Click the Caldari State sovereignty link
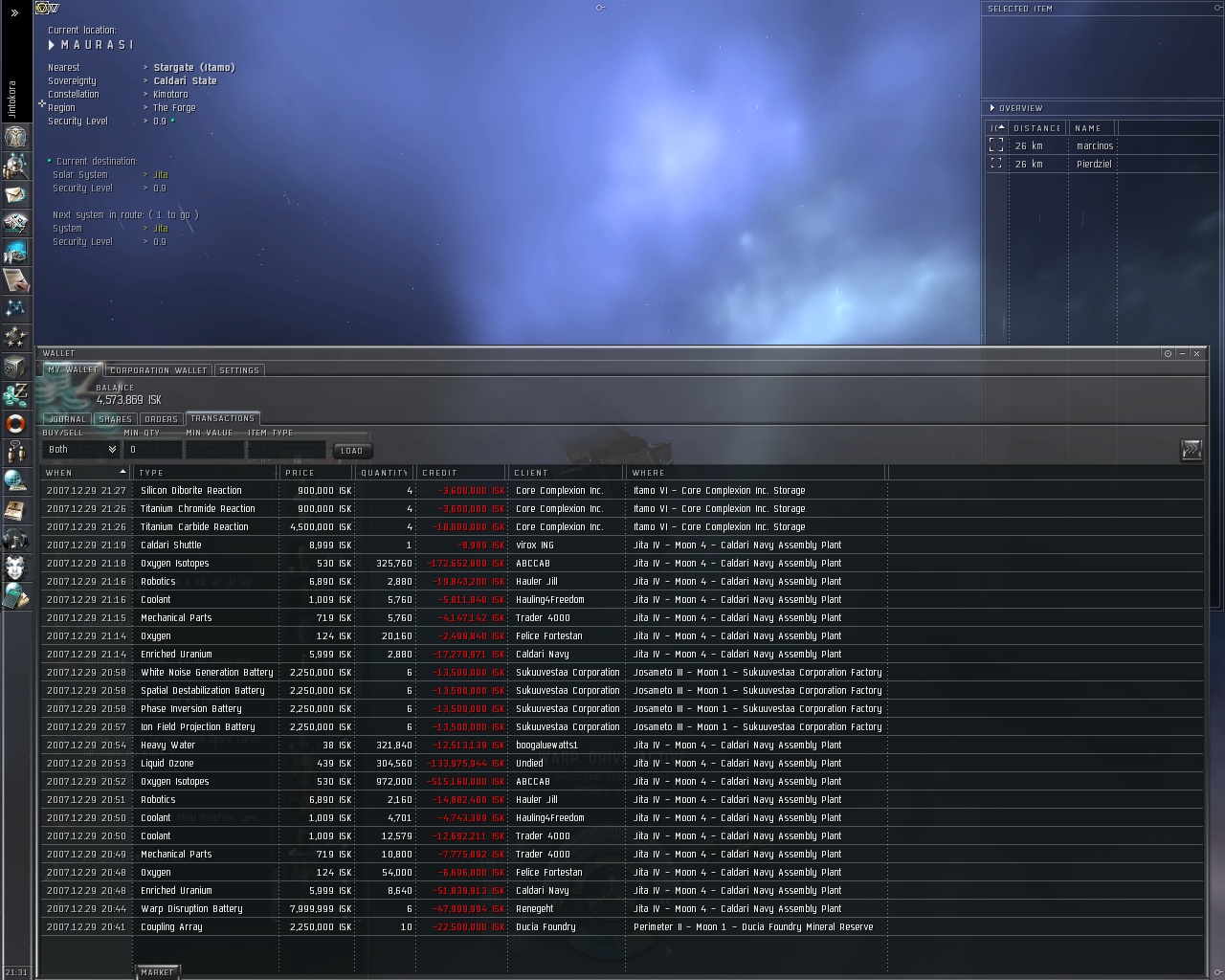The image size is (1225, 980). click(185, 81)
